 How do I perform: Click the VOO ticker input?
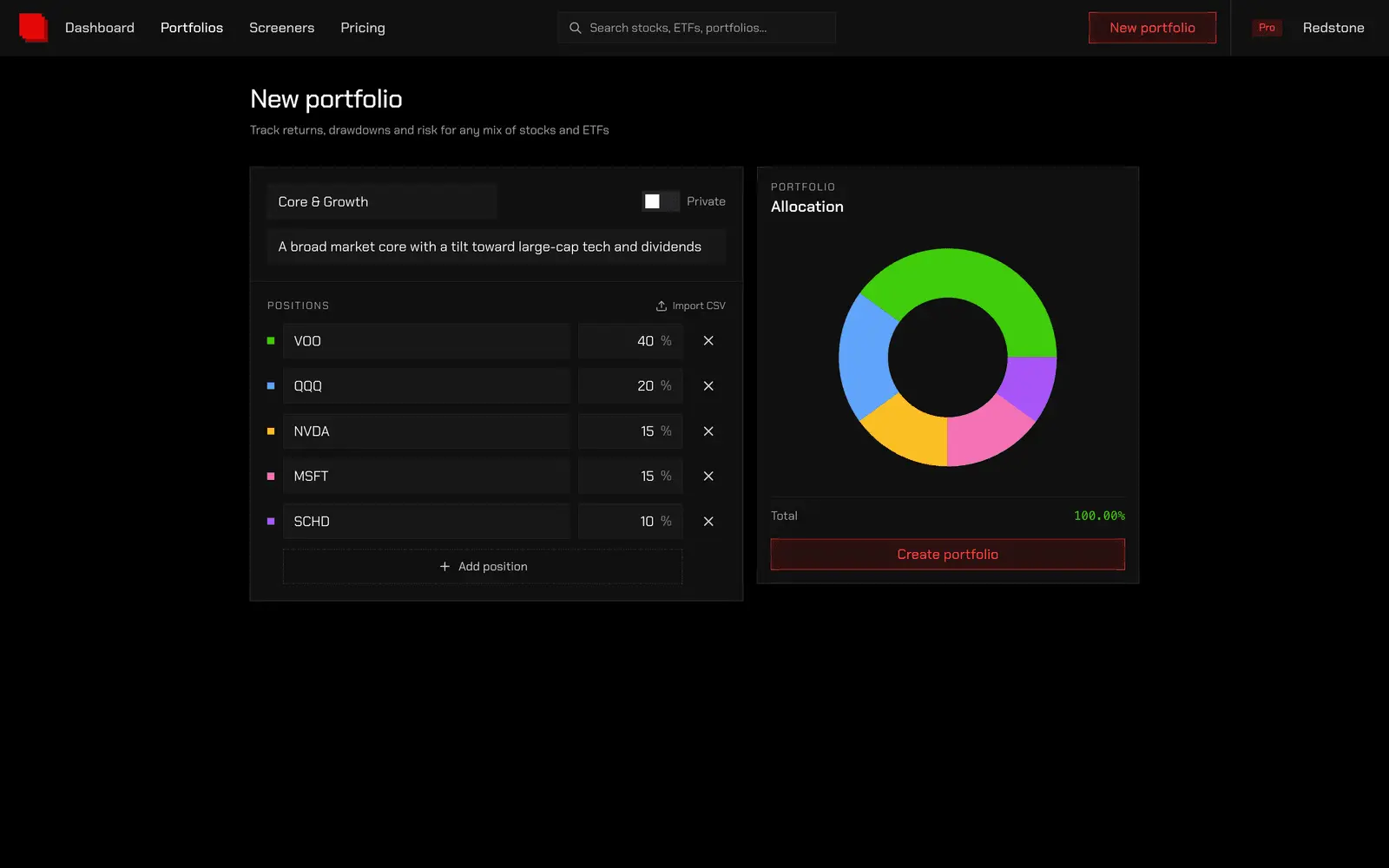[426, 341]
